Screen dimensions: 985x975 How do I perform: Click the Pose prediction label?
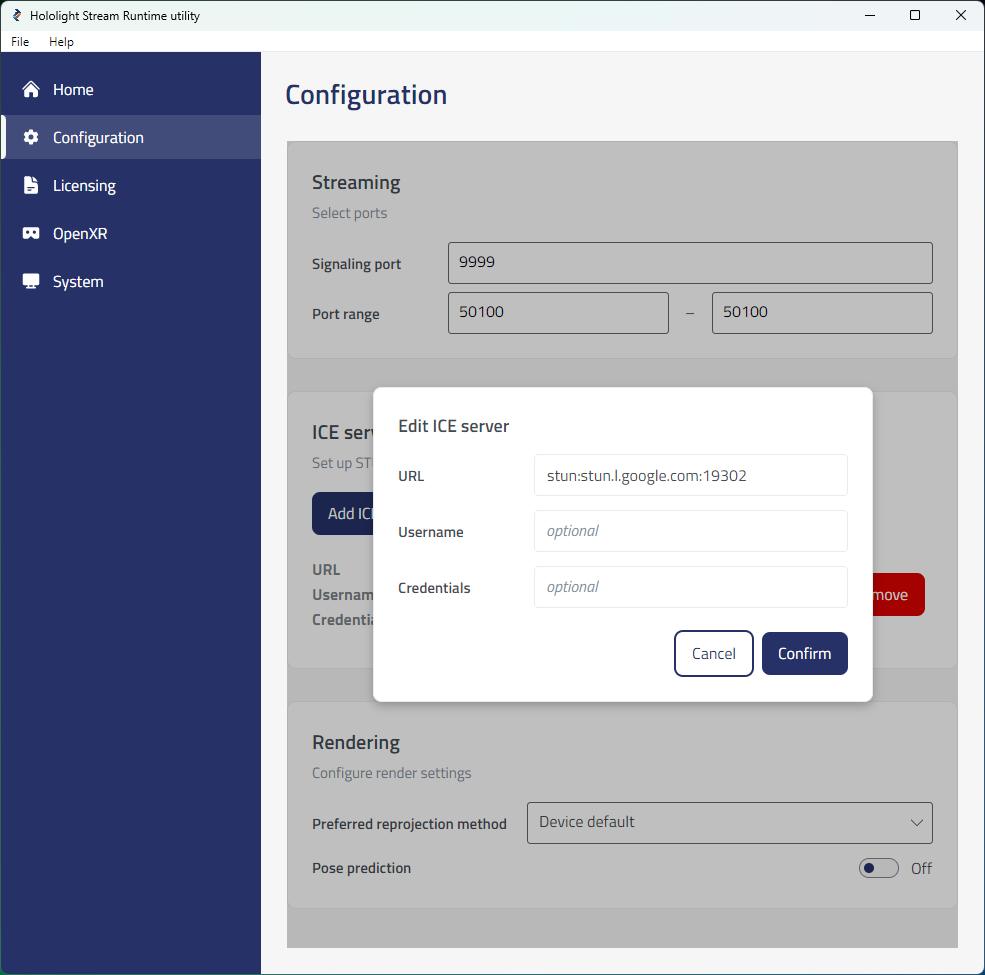coord(361,868)
